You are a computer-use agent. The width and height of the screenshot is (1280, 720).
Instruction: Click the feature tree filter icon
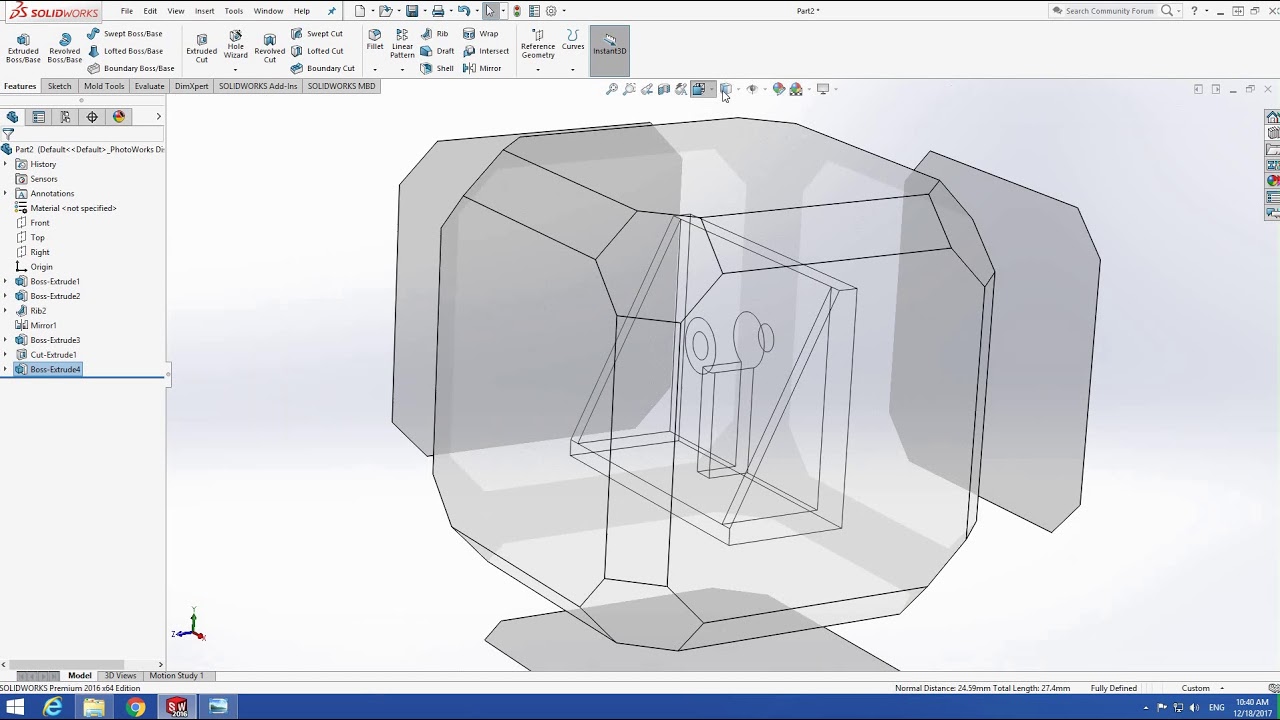click(8, 134)
